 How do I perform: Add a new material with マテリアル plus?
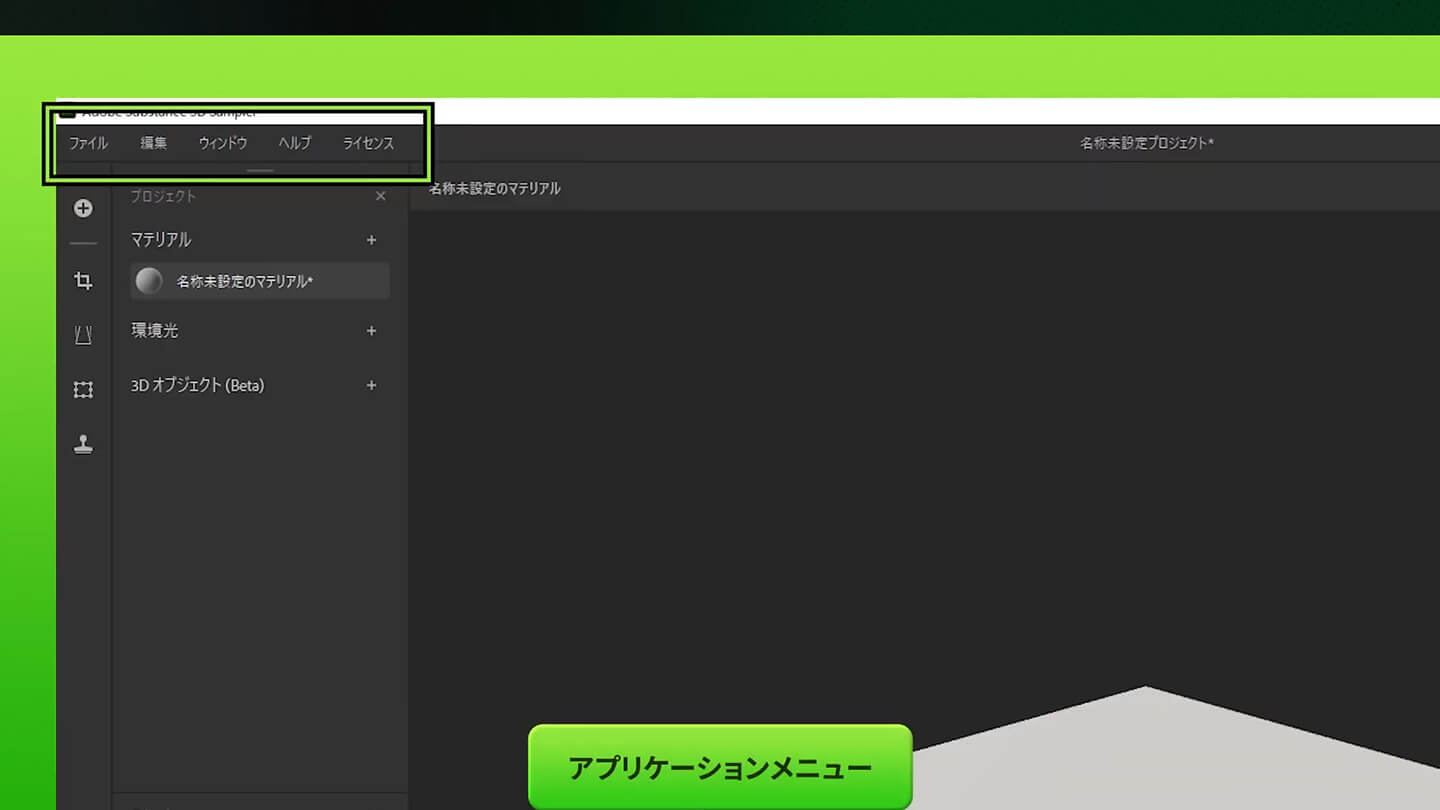[x=371, y=240]
